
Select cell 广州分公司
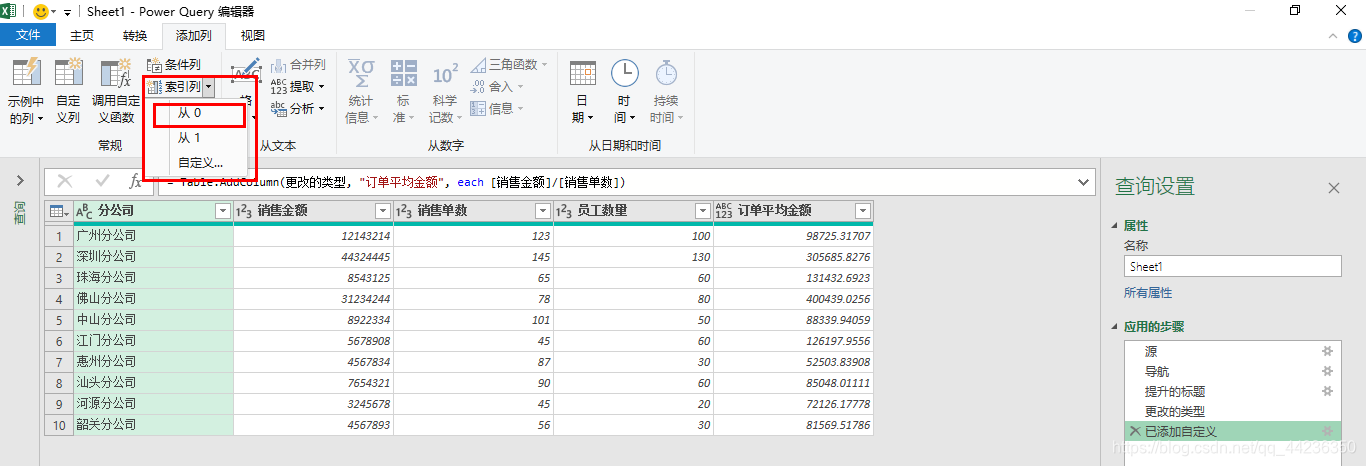[x=153, y=236]
